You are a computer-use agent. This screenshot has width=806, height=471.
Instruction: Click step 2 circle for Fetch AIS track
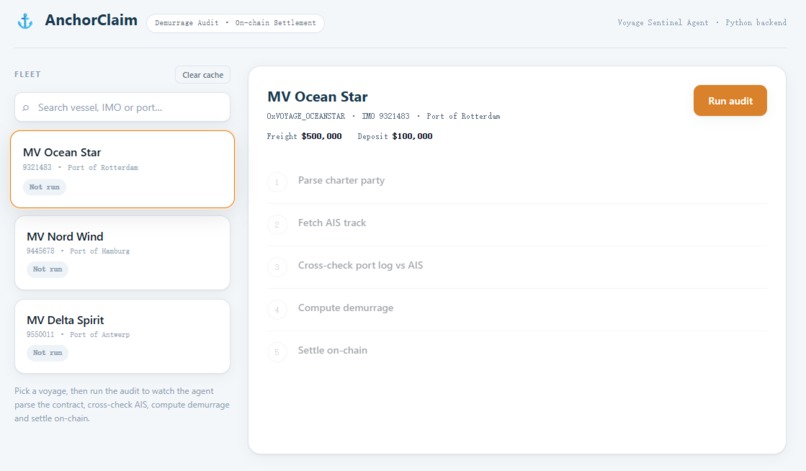click(277, 225)
